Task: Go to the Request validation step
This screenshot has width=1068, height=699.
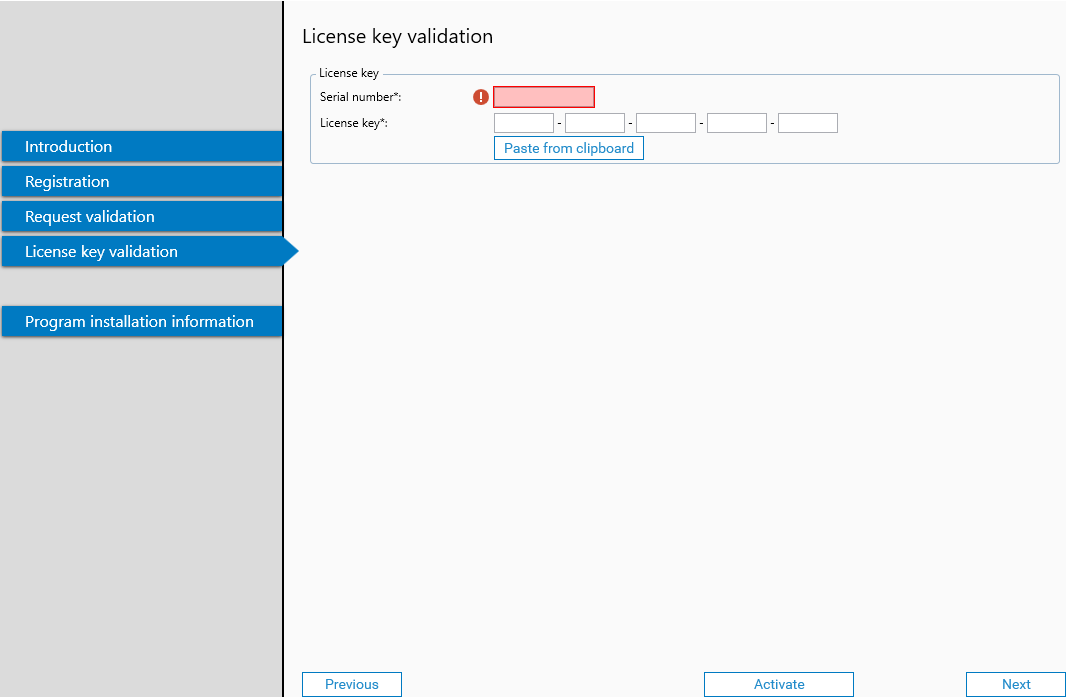Action: coord(140,216)
